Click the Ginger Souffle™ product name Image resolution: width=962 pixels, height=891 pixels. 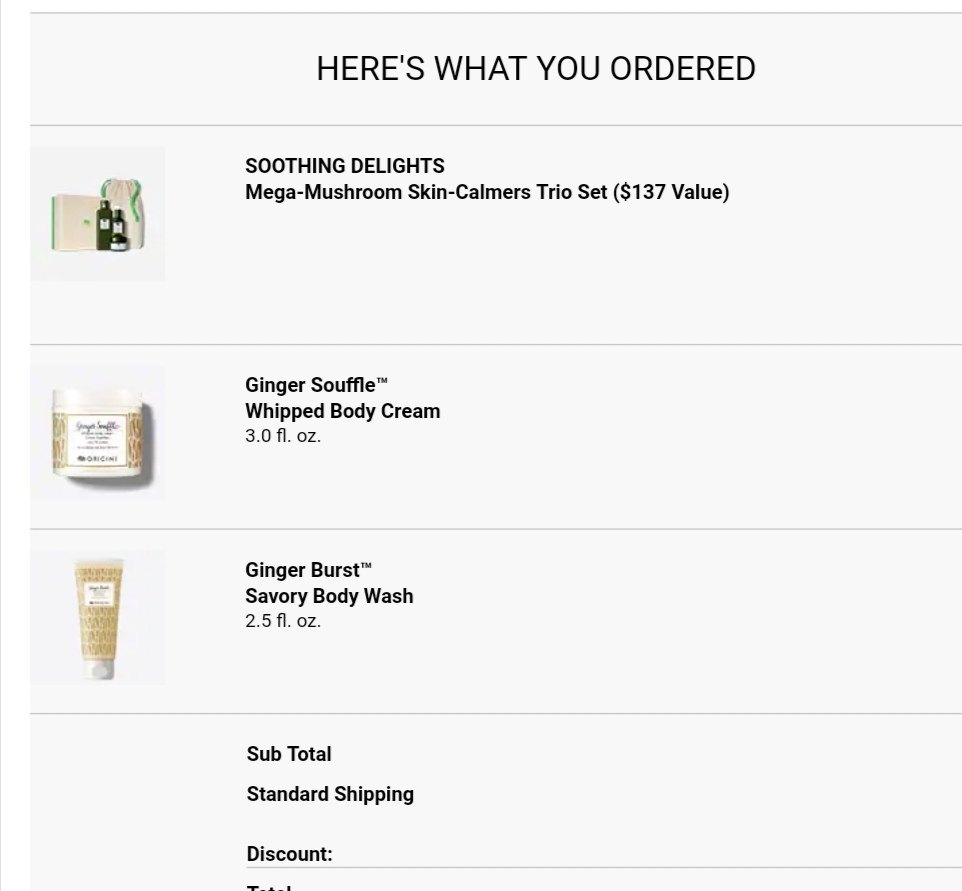click(317, 385)
